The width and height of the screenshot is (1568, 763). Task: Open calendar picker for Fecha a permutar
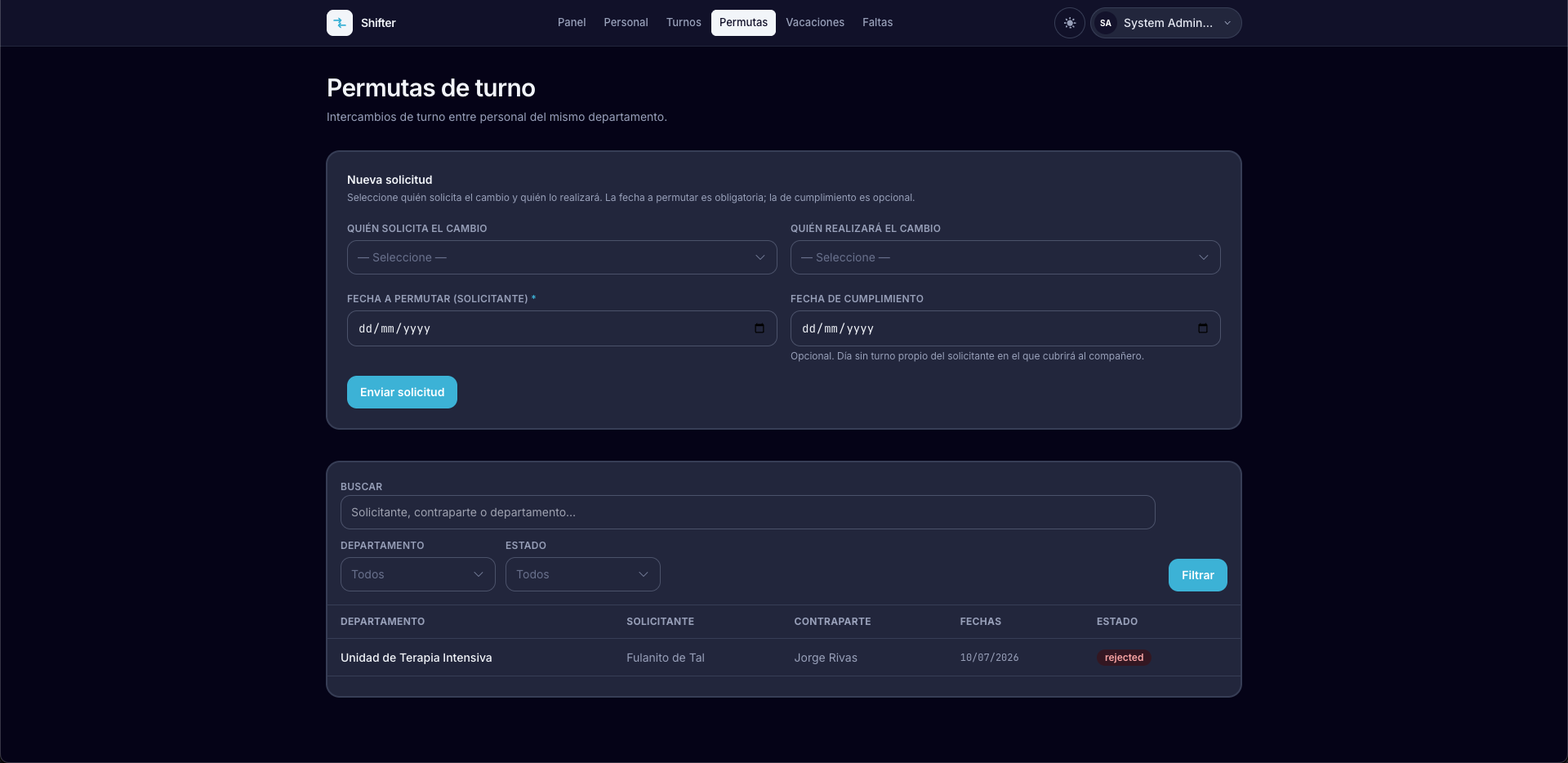(759, 328)
